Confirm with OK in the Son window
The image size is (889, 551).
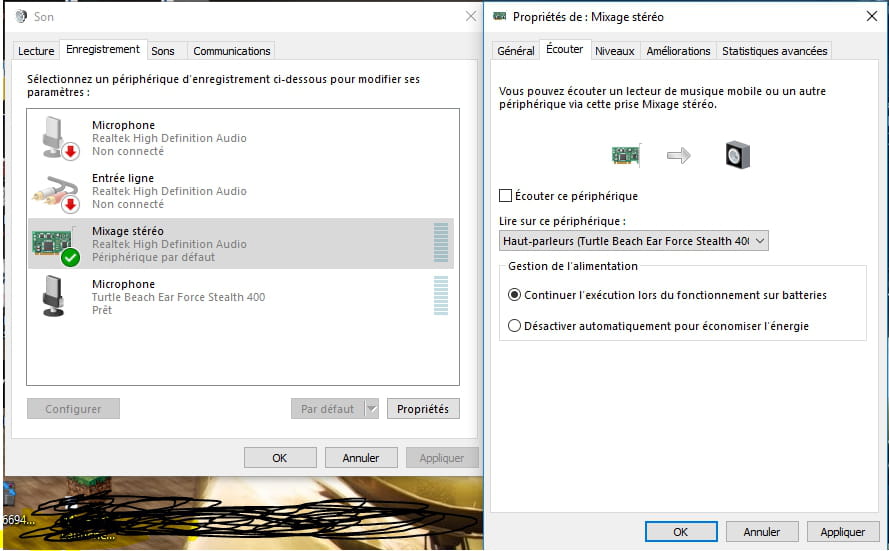click(280, 457)
